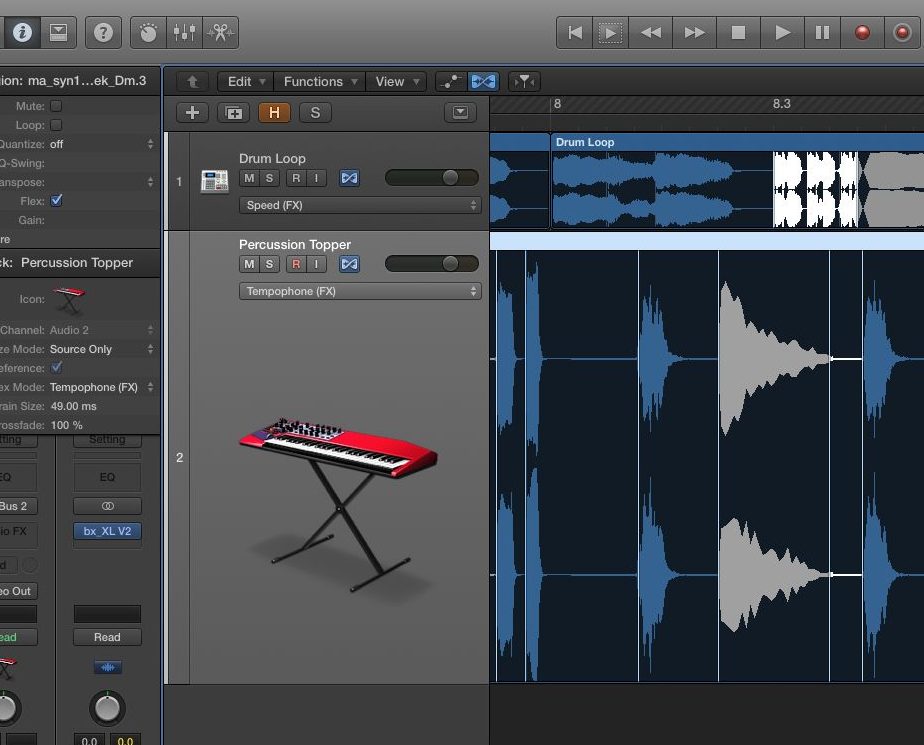924x745 pixels.
Task: Click the Drum Loop track volume slider
Action: pyautogui.click(x=432, y=177)
